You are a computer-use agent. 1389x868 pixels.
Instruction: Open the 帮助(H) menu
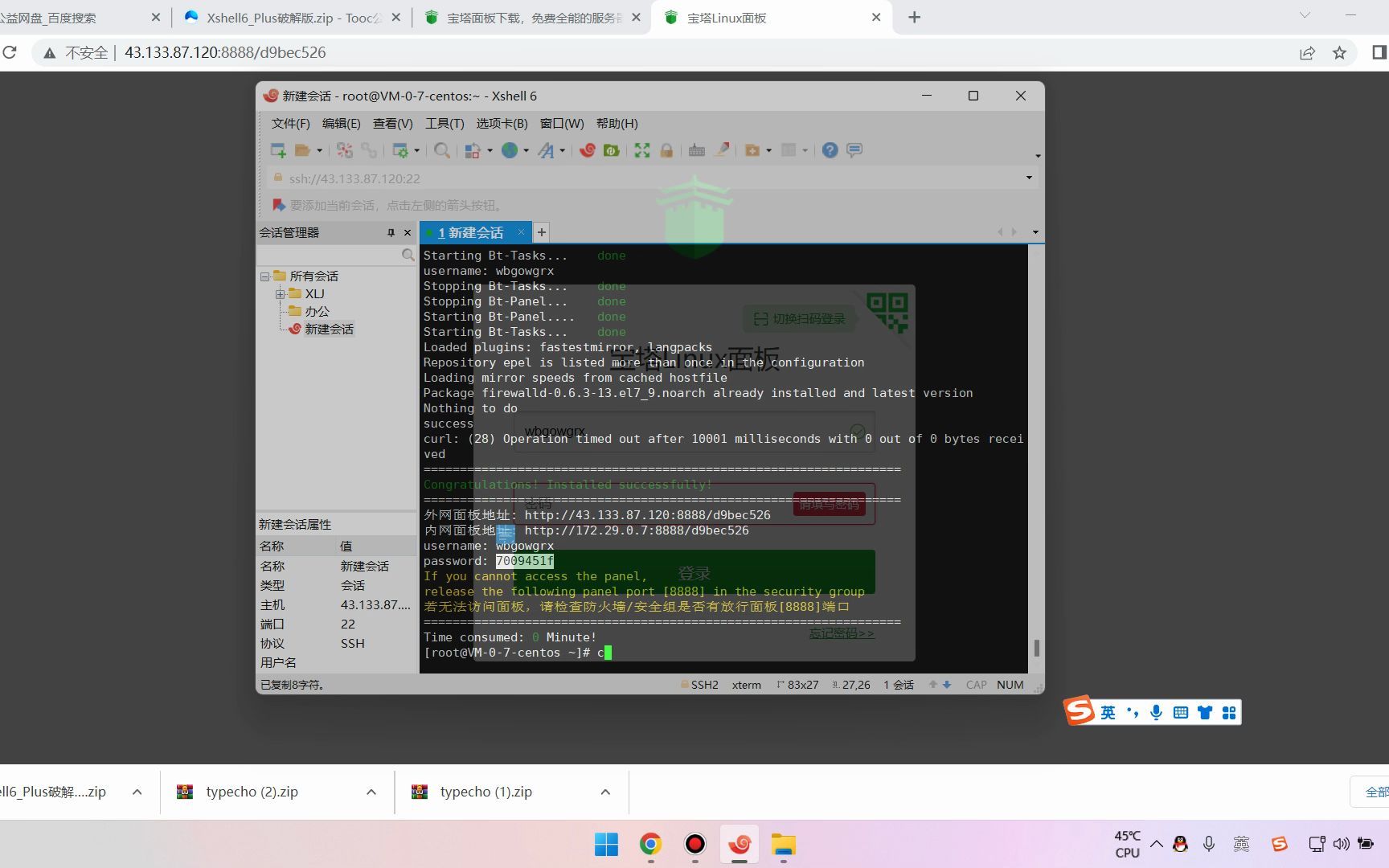617,123
